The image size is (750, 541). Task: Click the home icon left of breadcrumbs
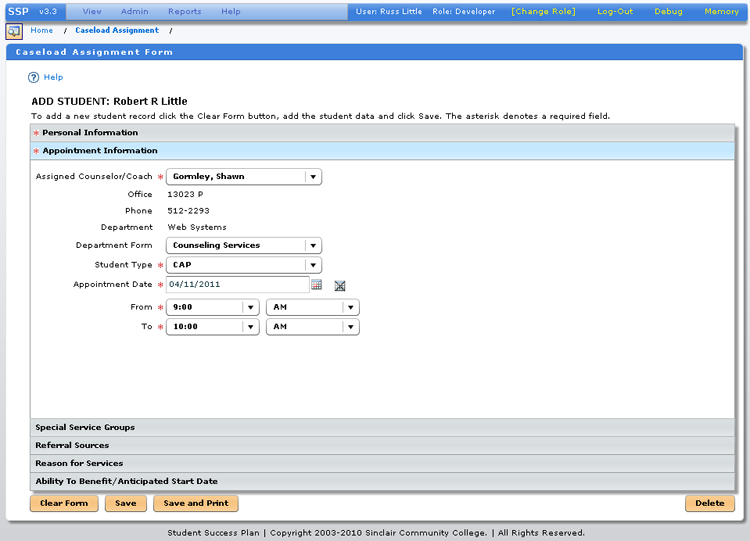click(x=14, y=31)
